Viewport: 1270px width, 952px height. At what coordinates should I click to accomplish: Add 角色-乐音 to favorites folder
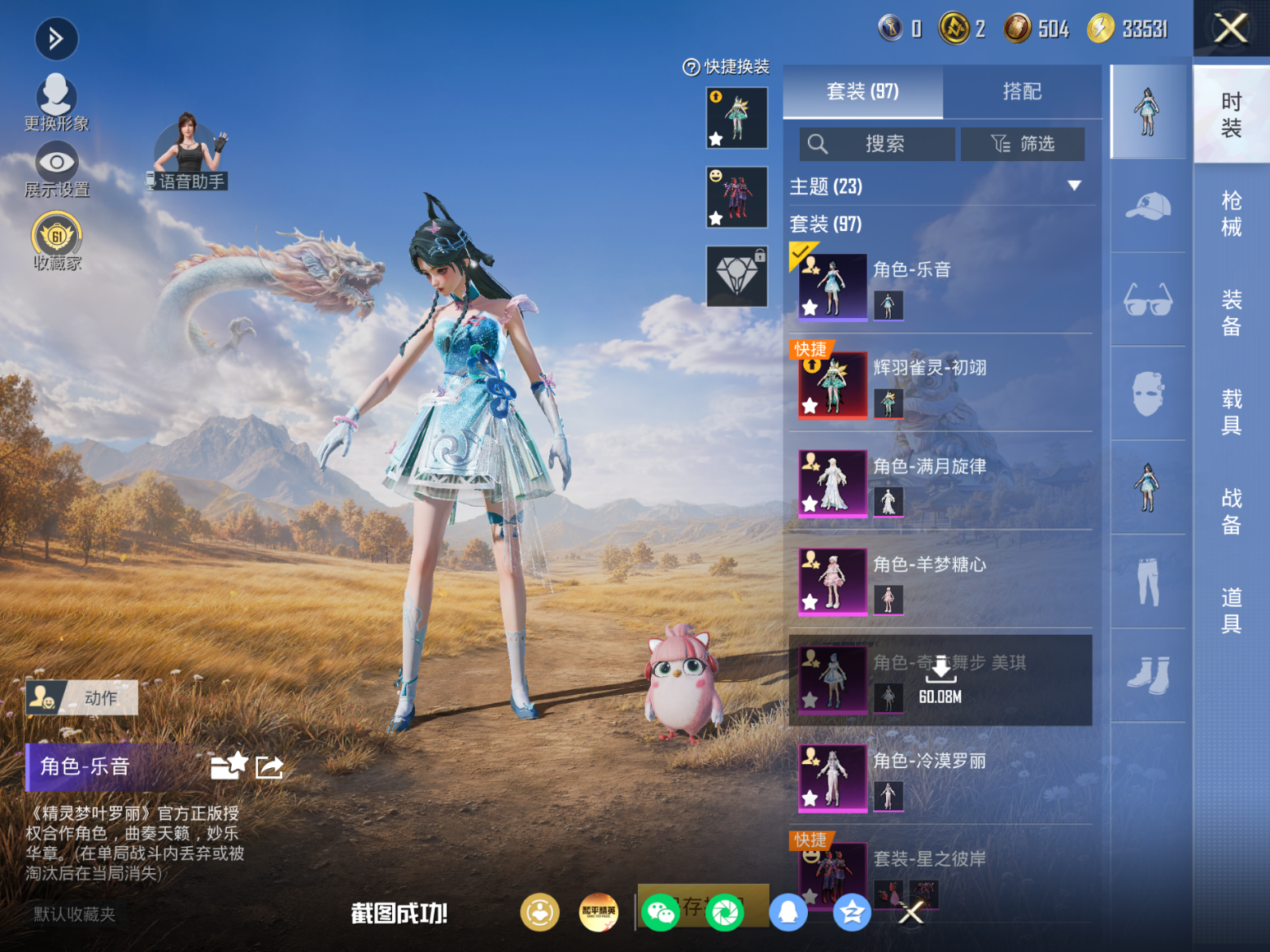click(x=228, y=766)
